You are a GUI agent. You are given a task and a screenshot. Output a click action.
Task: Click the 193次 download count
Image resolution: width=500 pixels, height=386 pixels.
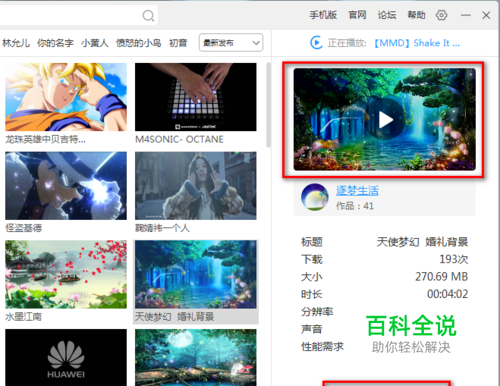[x=454, y=259]
